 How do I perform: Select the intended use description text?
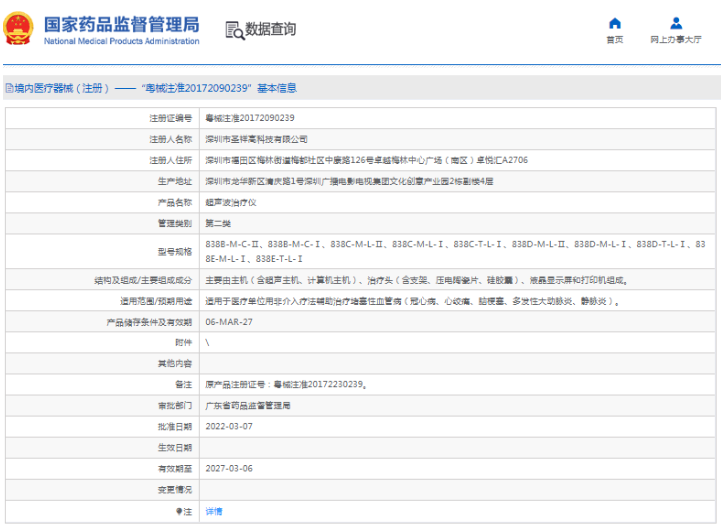point(412,301)
